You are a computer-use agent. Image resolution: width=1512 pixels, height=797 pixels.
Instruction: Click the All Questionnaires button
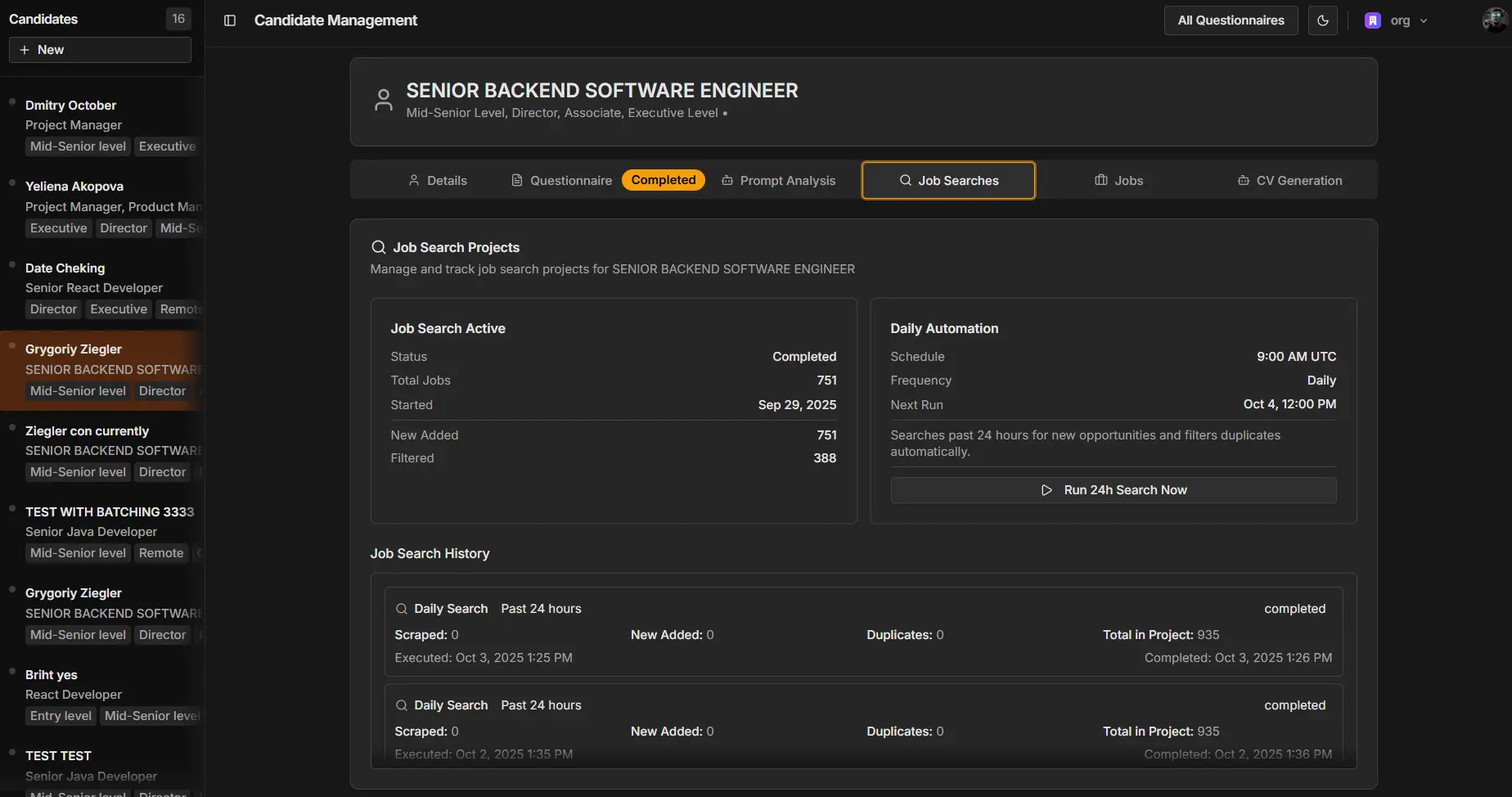pos(1231,20)
